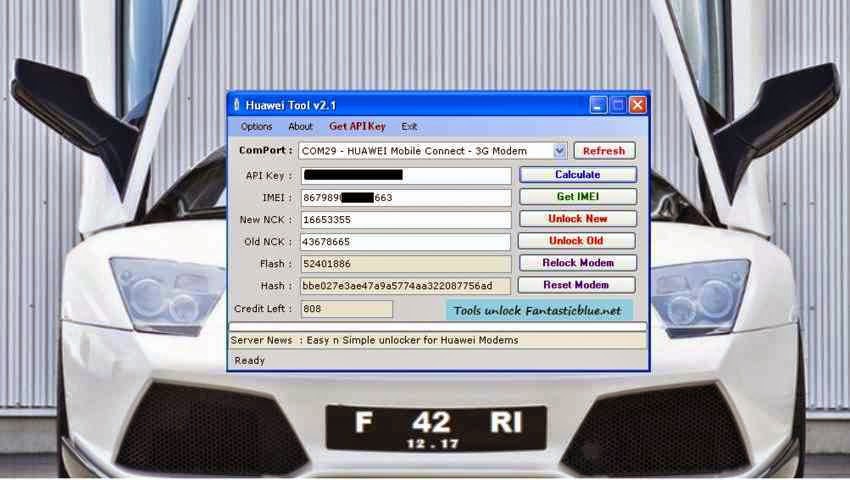850x480 pixels.
Task: Click the Credit Left label
Action: click(x=263, y=309)
